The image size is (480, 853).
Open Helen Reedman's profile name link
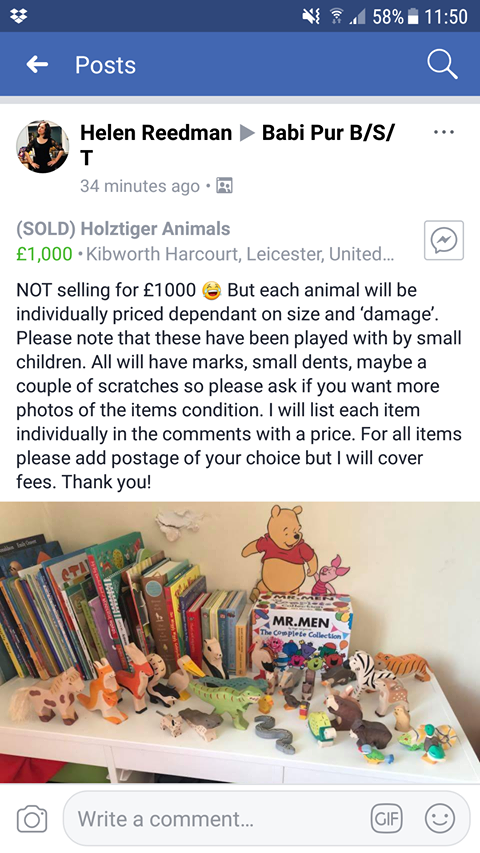[x=156, y=133]
